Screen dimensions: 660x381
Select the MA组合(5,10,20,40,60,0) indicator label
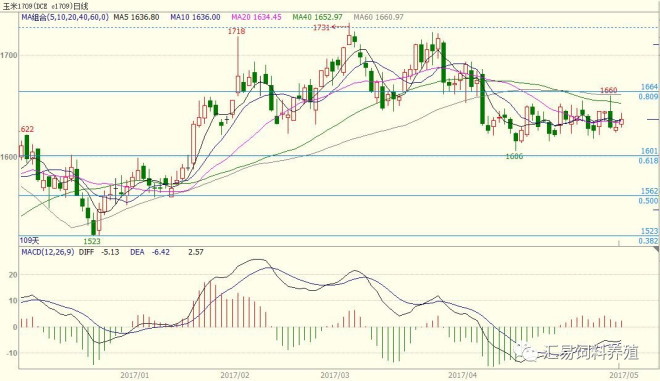(x=65, y=17)
